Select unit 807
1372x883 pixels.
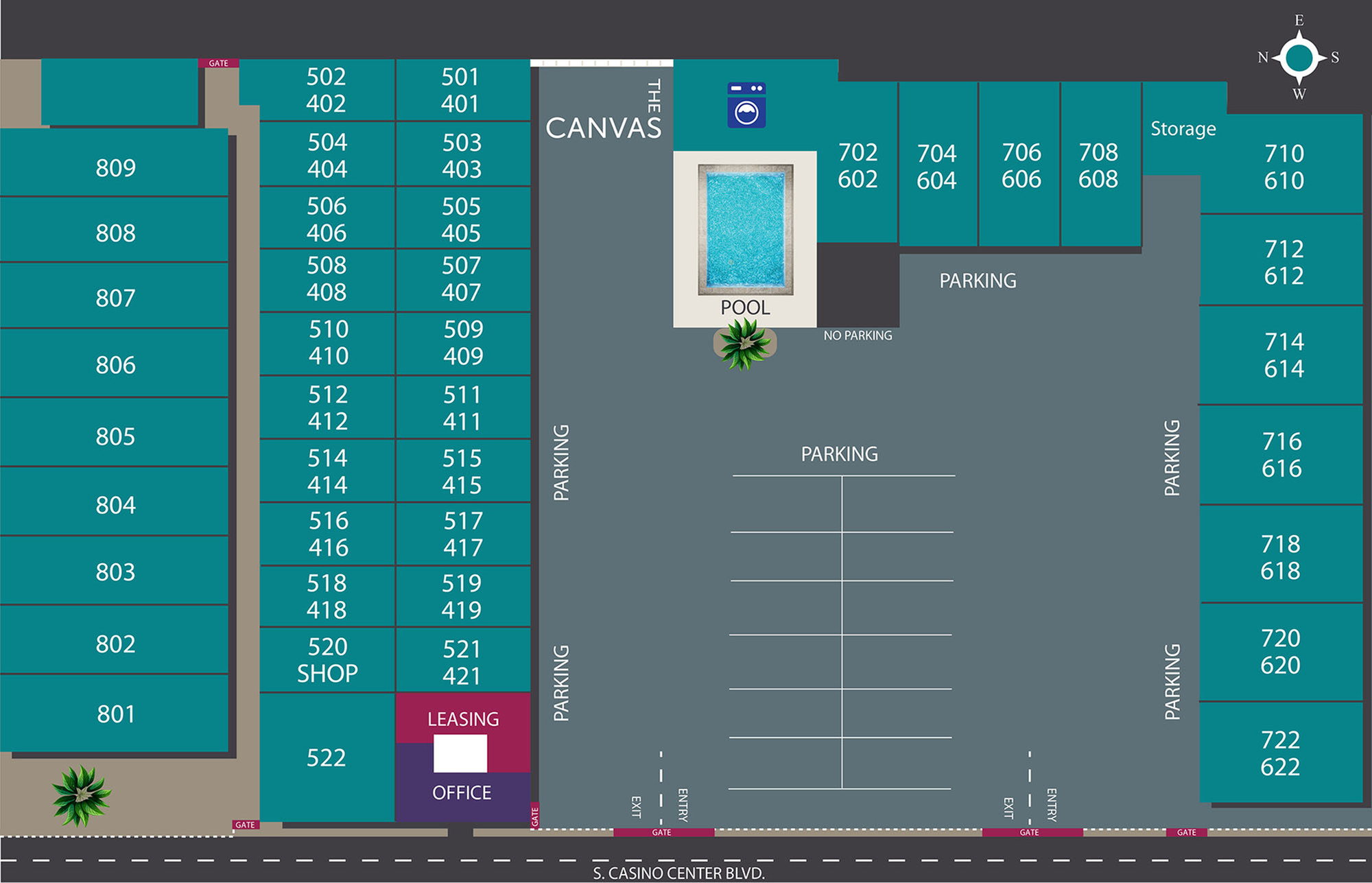[x=114, y=296]
